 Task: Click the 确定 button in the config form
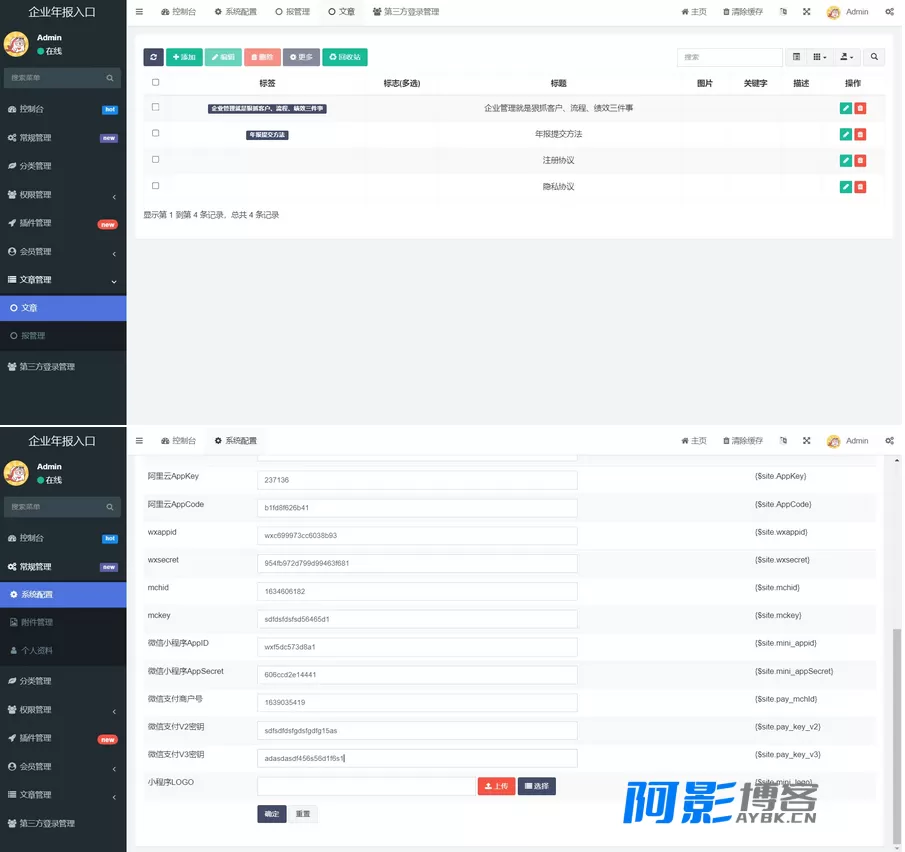(x=271, y=814)
